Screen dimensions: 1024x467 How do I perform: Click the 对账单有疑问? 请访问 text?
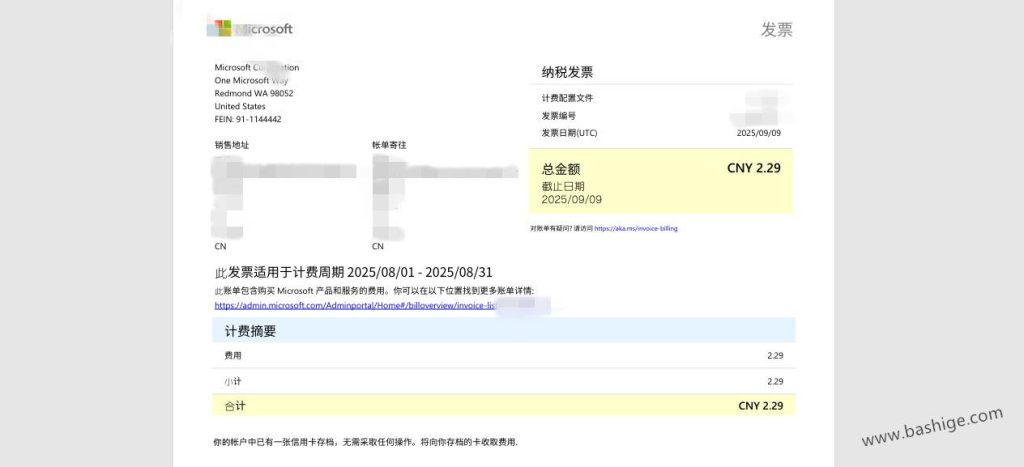click(x=561, y=229)
